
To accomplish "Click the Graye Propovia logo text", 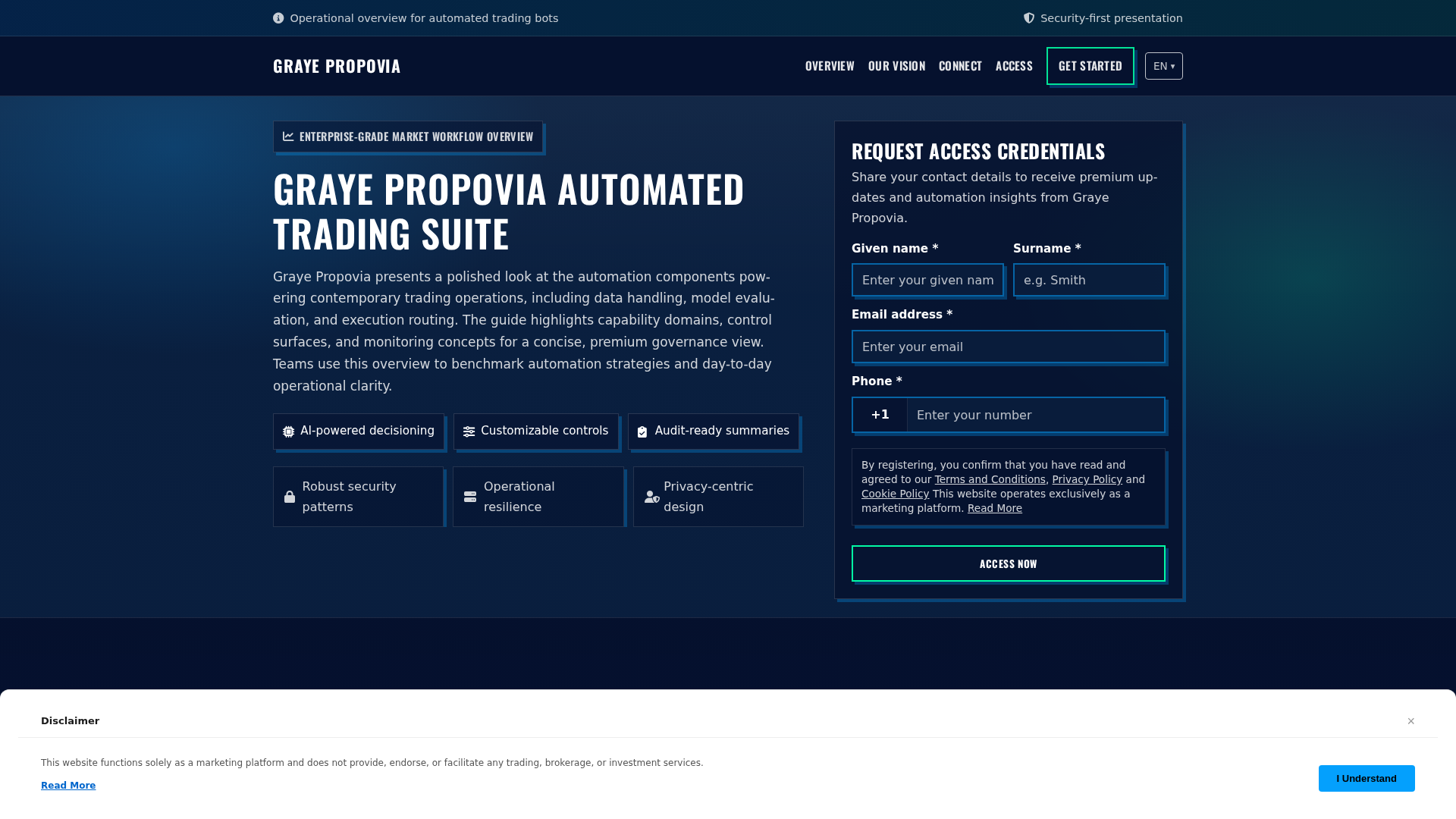I will pos(337,66).
